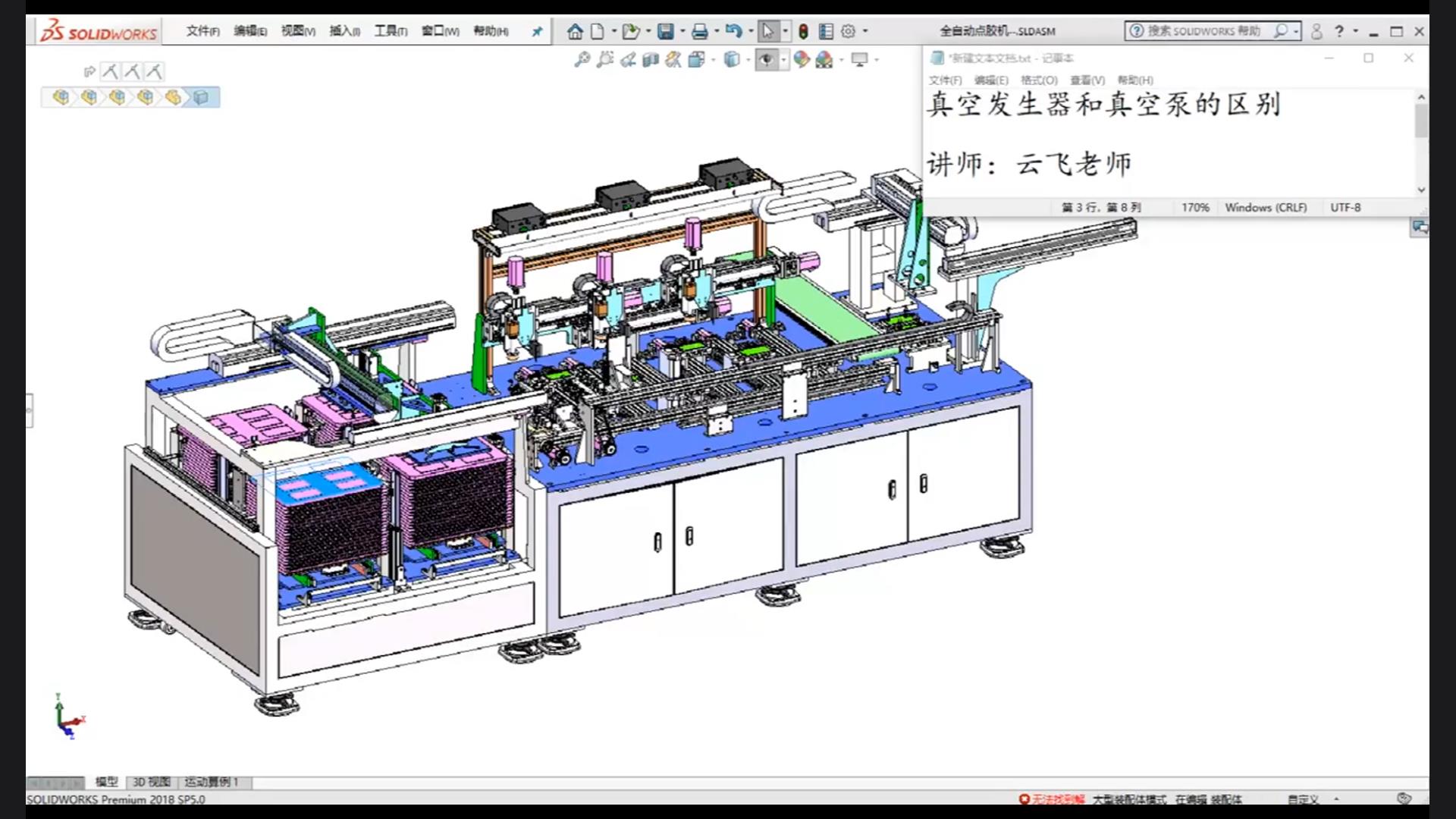Image resolution: width=1456 pixels, height=819 pixels.
Task: Click the Section View icon
Action: point(650,59)
